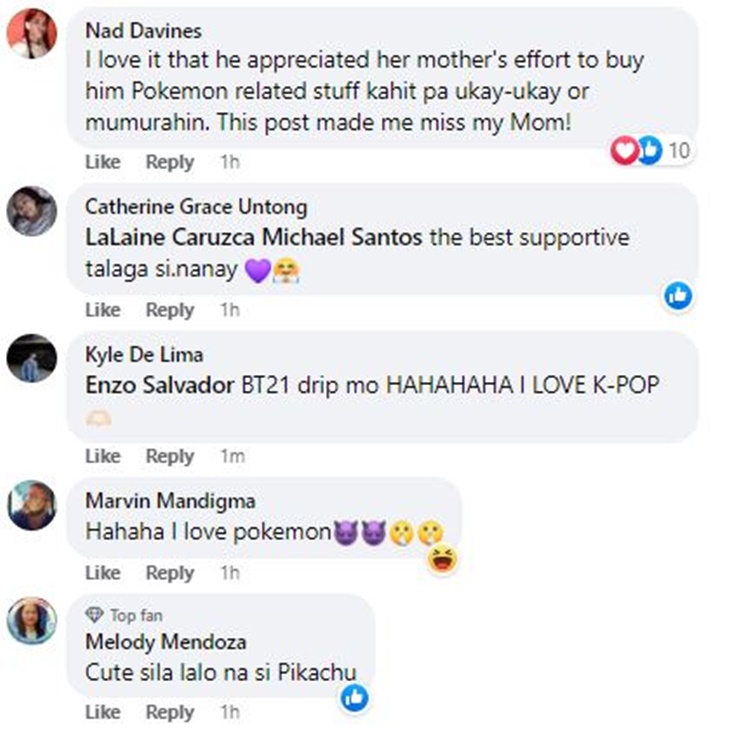
Task: Reply to Nad Davines' comment
Action: click(169, 162)
